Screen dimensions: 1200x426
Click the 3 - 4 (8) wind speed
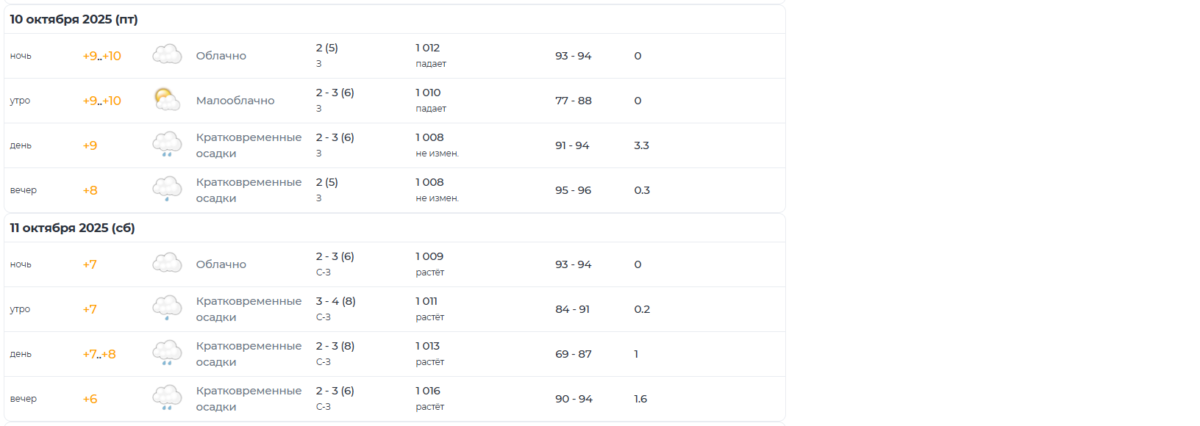click(x=335, y=301)
